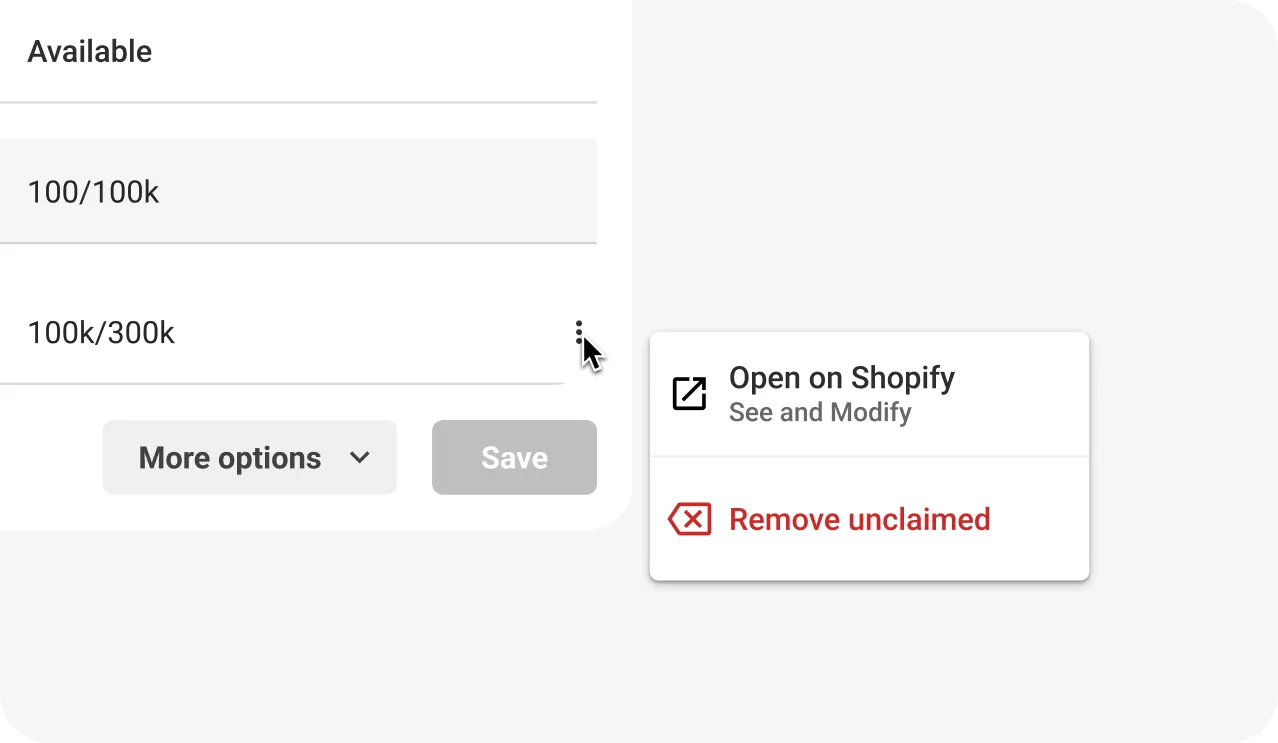Expand the More options dropdown
Viewport: 1278px width, 743px height.
point(249,458)
